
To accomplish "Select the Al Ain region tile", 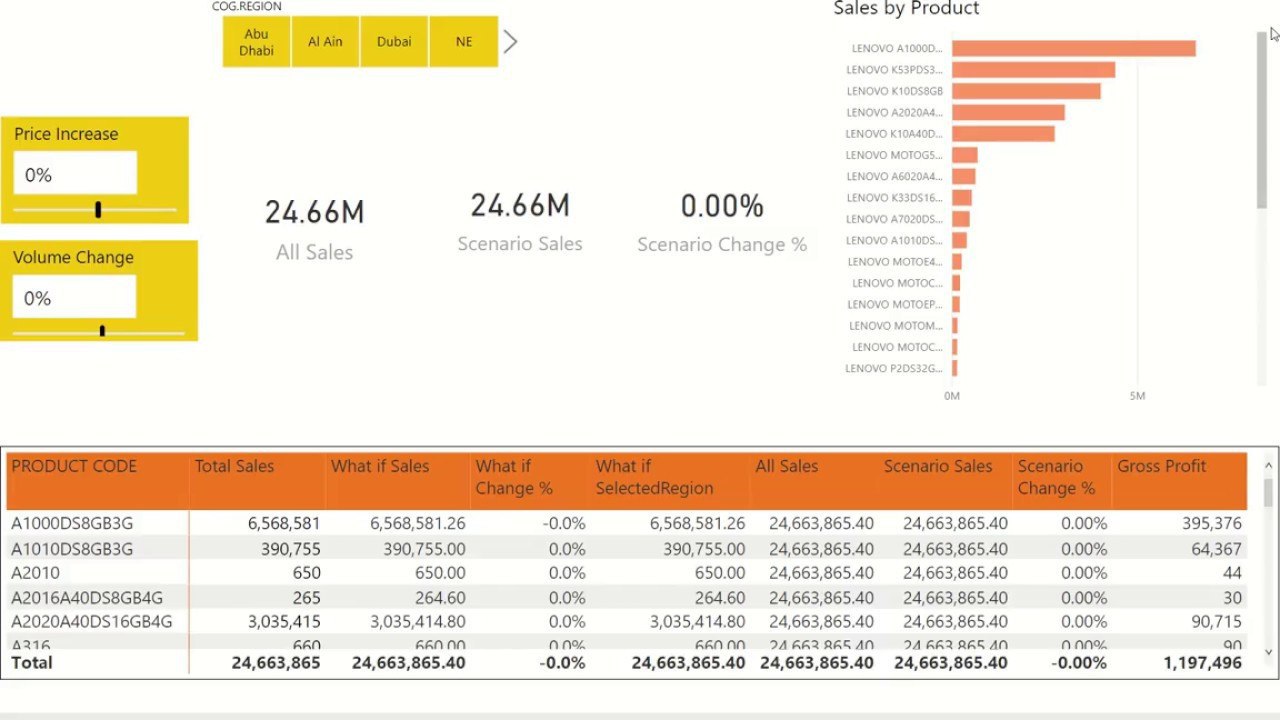I will (325, 42).
